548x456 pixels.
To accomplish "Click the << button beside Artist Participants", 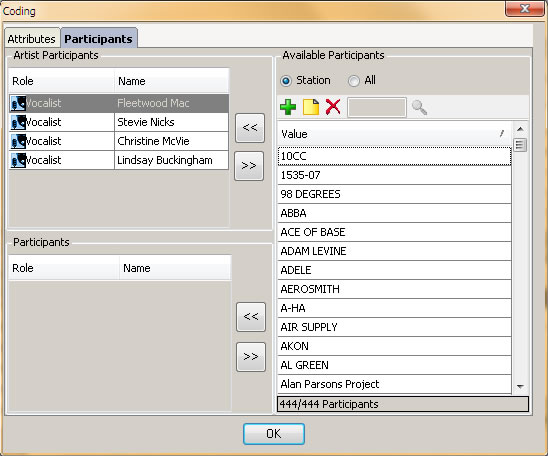I will (250, 128).
